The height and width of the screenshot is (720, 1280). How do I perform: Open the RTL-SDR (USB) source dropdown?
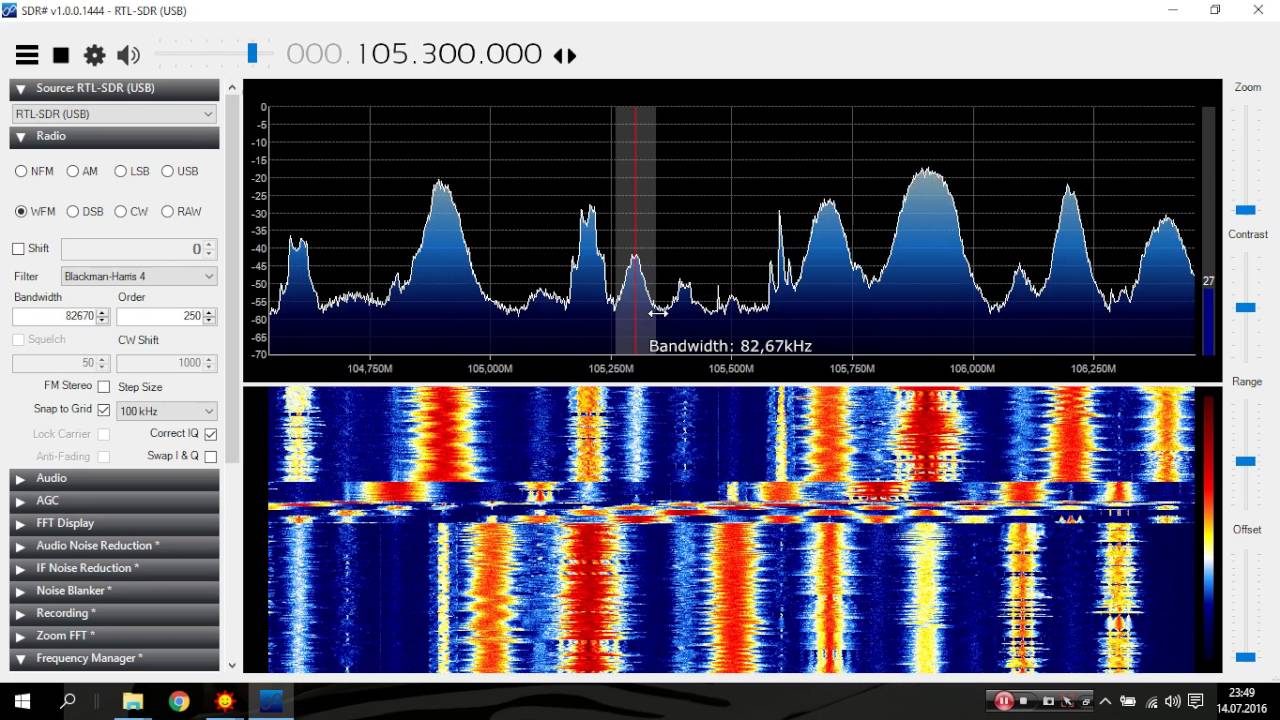tap(114, 114)
